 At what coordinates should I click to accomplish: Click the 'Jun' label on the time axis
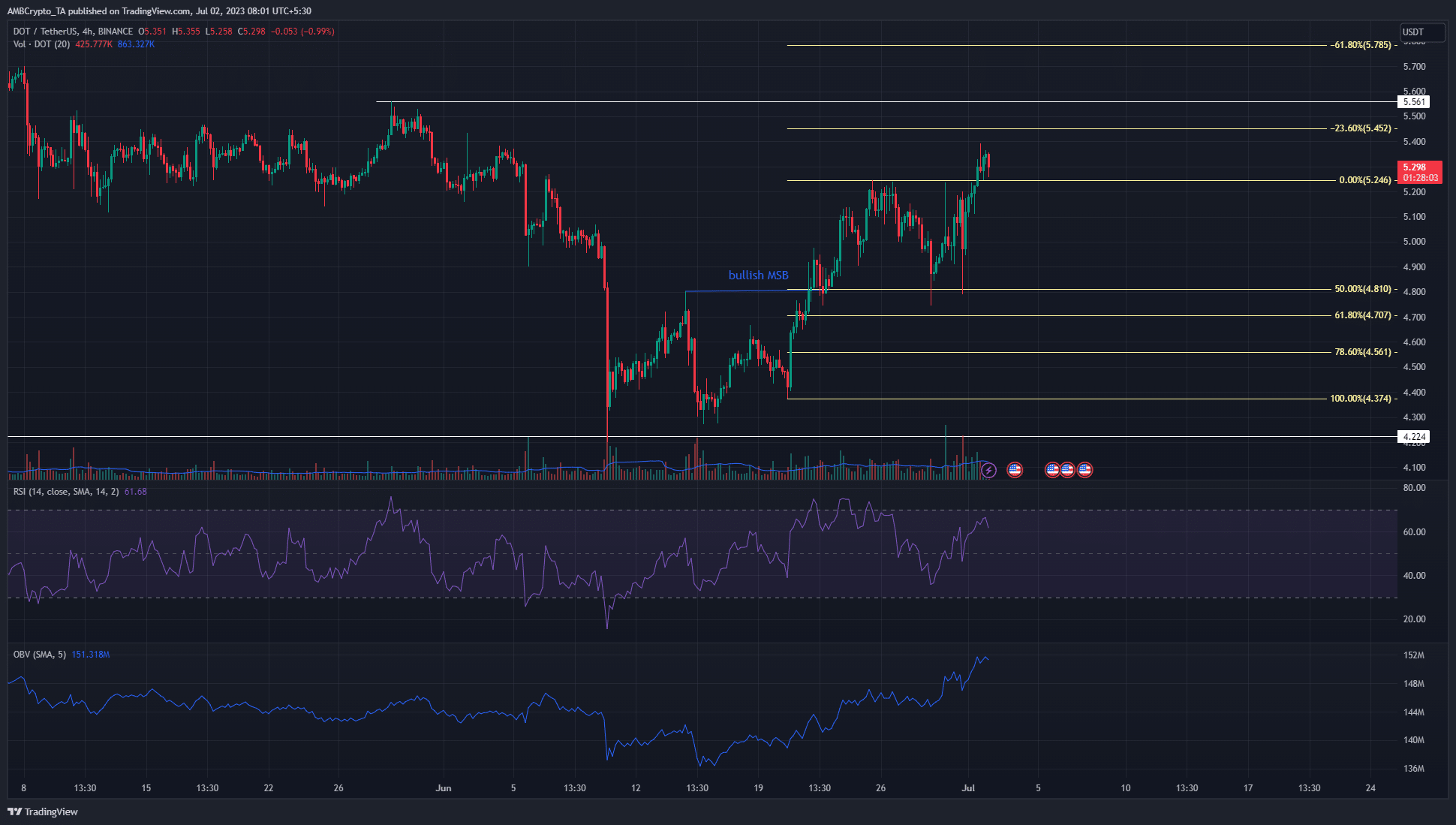[444, 788]
